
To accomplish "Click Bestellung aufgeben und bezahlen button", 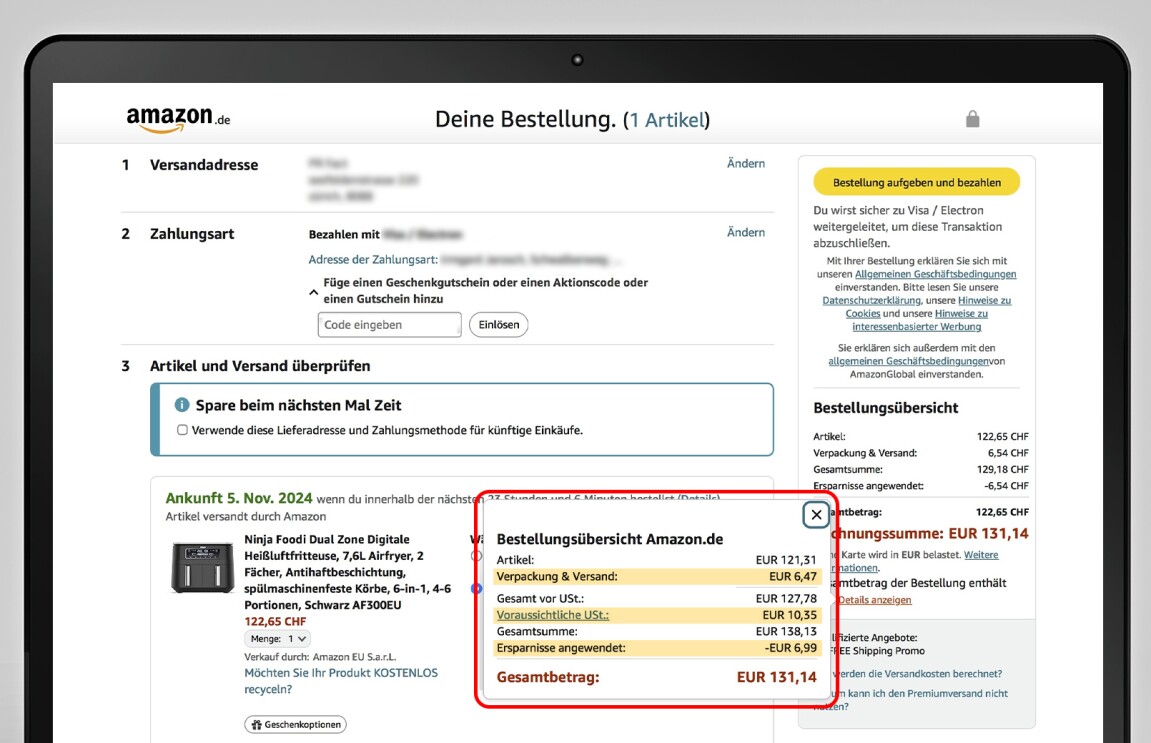I will click(916, 183).
